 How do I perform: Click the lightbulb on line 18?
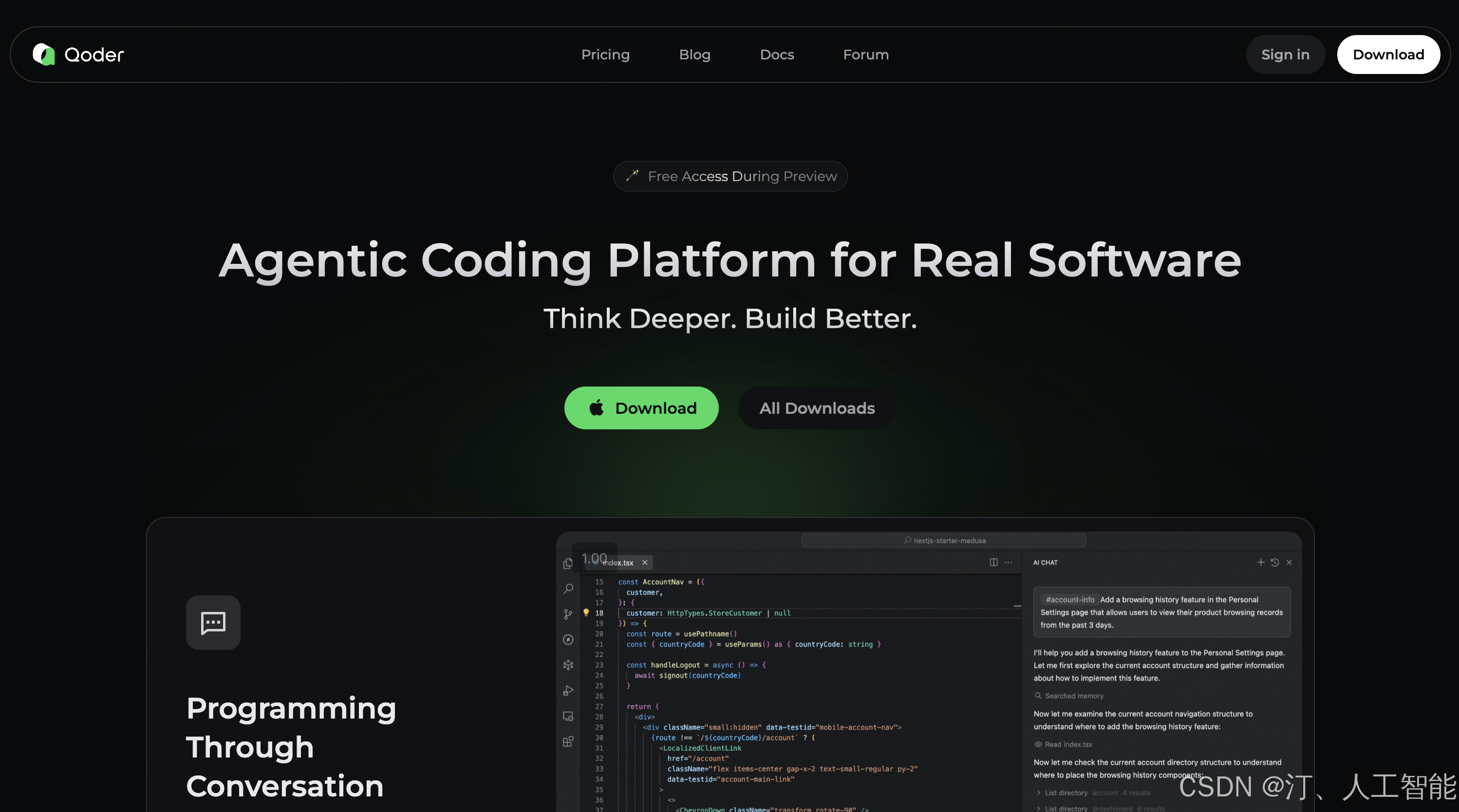[586, 613]
